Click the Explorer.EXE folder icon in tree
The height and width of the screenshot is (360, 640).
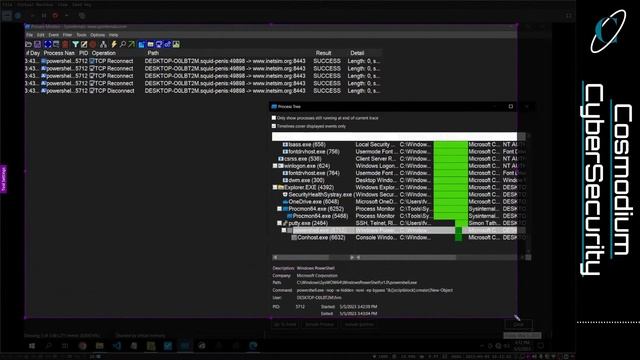tap(281, 187)
